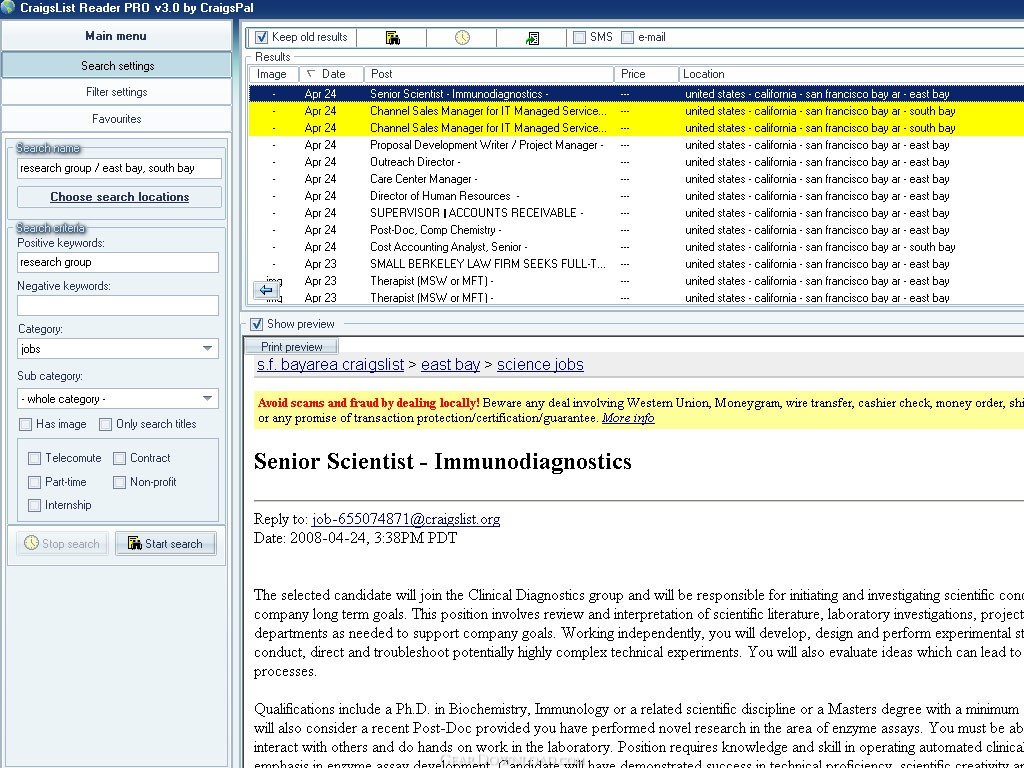Click the Post column header
1024x768 pixels.
point(489,74)
